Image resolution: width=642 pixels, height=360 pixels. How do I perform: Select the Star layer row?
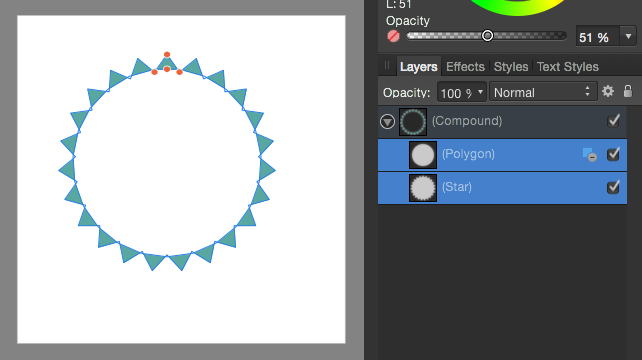coord(502,188)
